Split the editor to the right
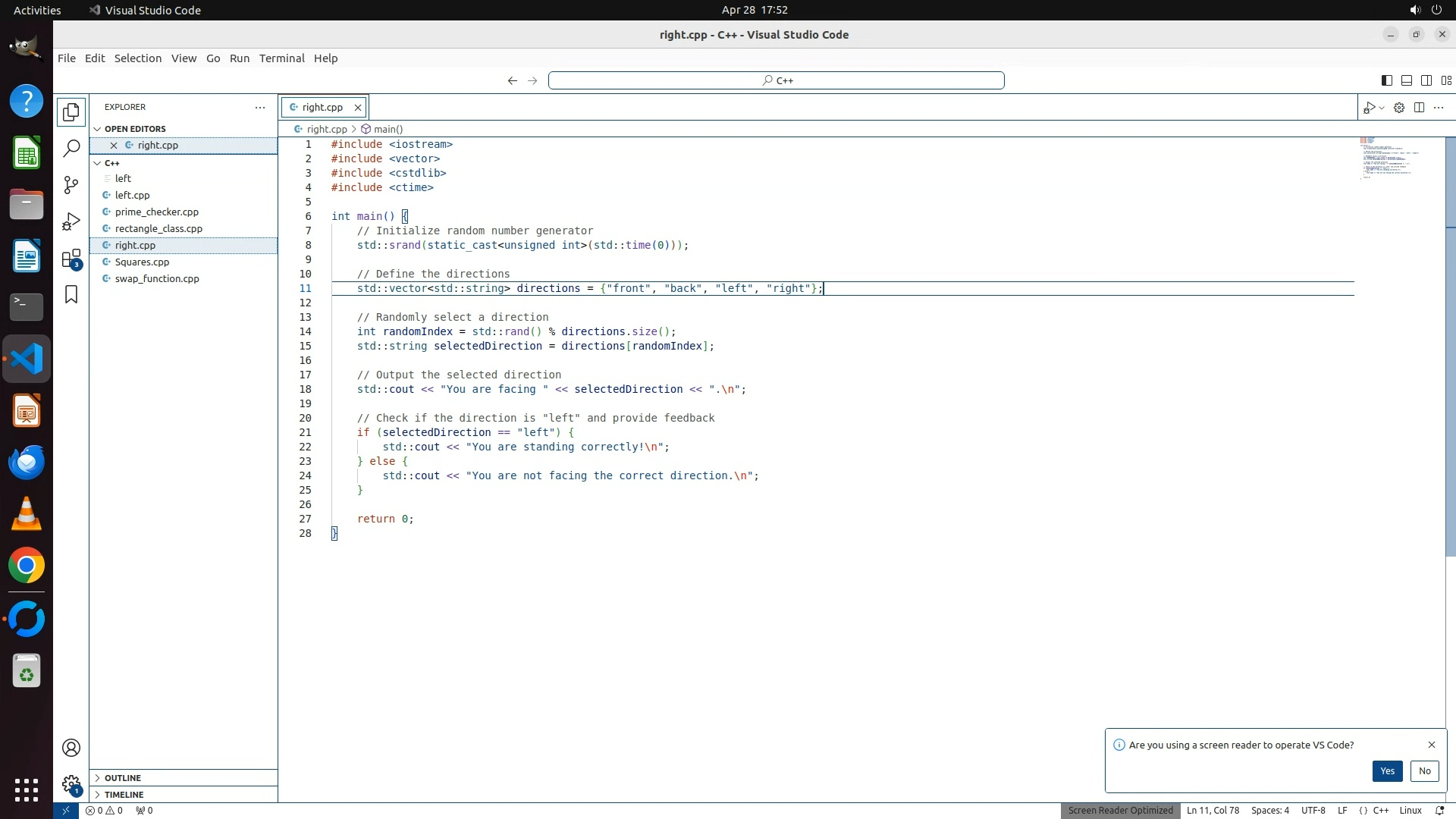The image size is (1456, 819). (x=1419, y=108)
